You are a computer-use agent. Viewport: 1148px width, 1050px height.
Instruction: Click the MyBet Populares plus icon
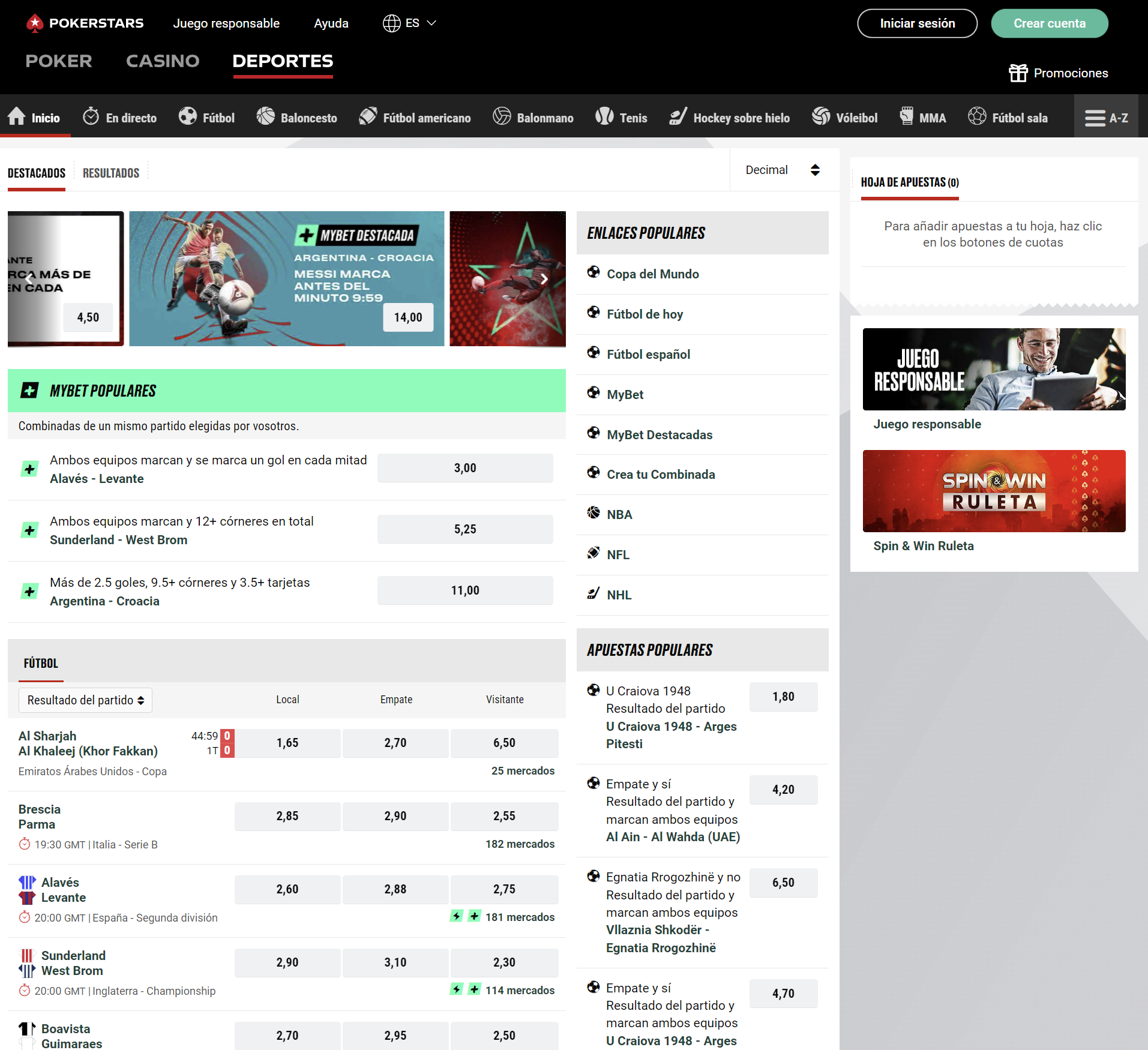pos(29,391)
